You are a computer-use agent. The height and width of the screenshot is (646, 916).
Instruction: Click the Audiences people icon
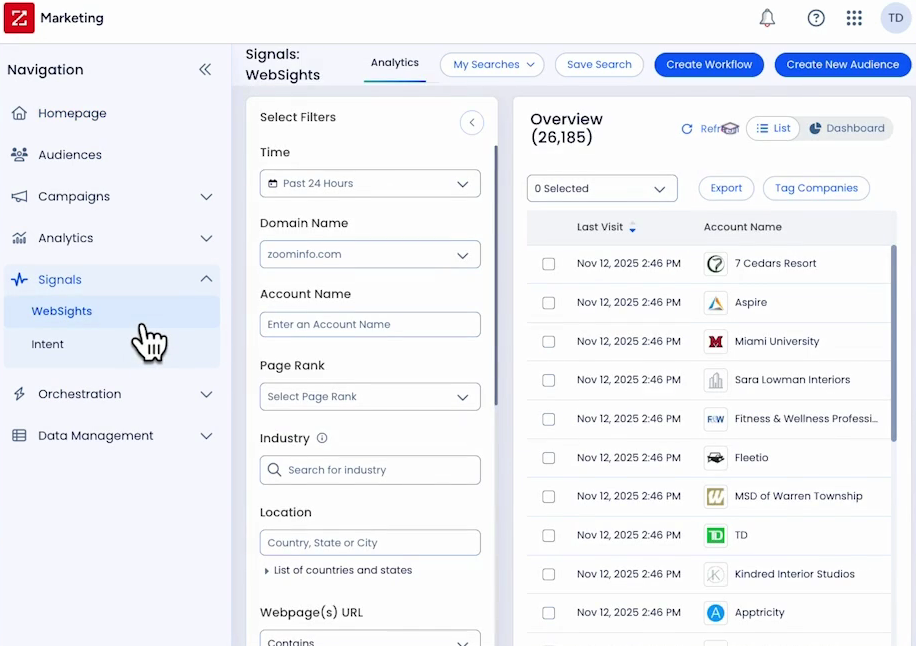(19, 154)
